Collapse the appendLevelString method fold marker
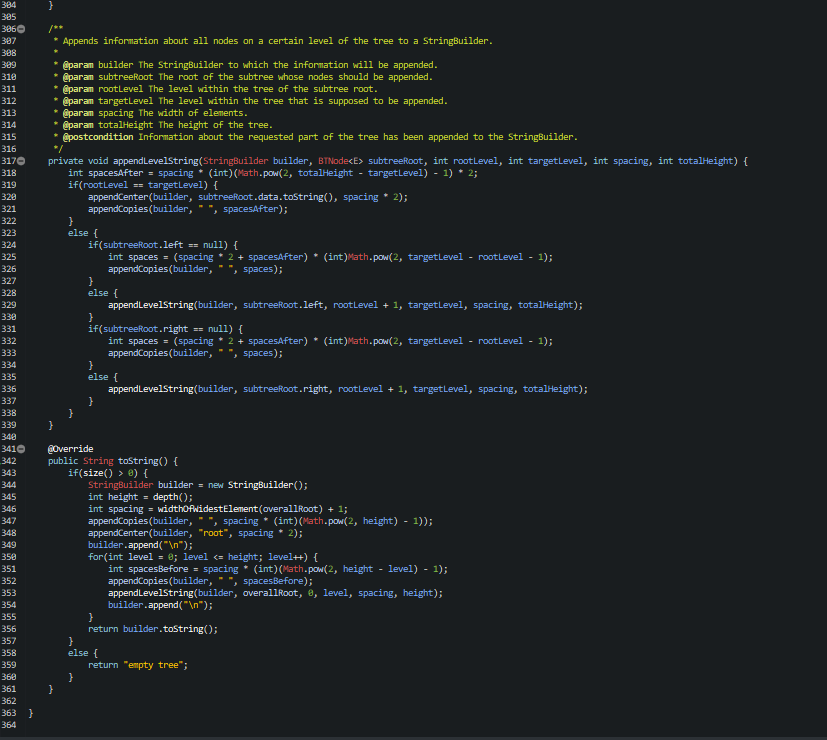The image size is (827, 740). point(21,160)
